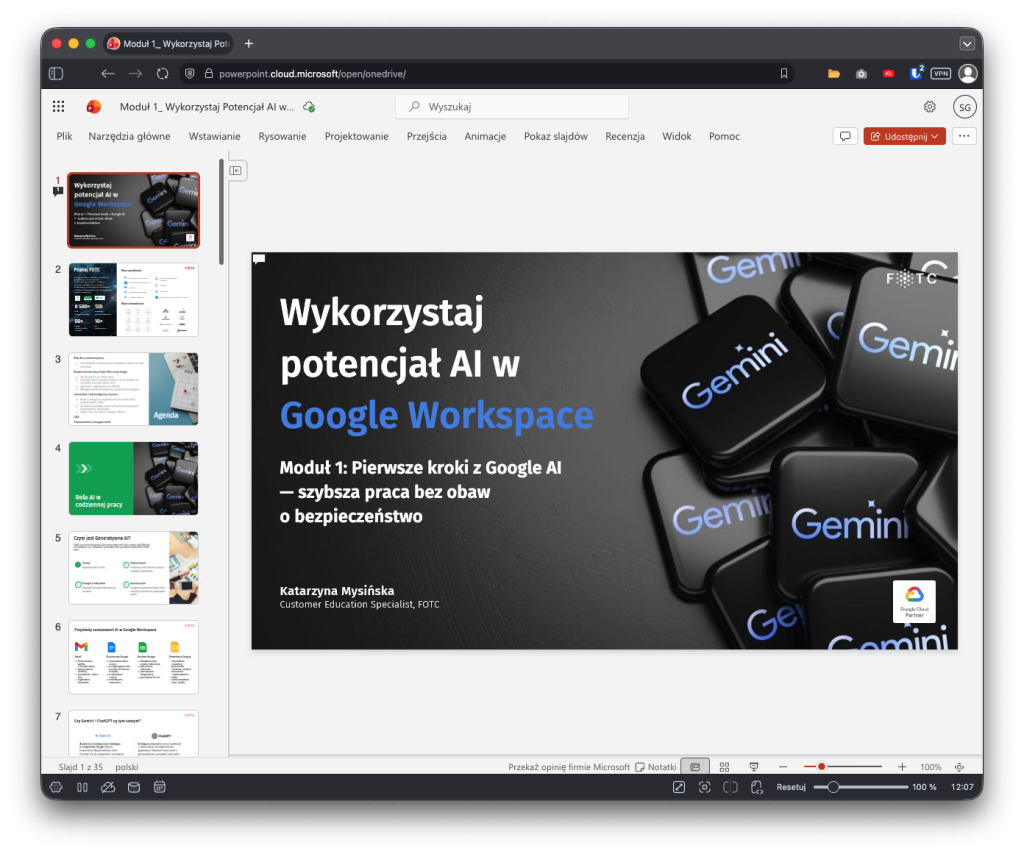Viewport: 1024px width, 854px height.
Task: Open the browser profile icon
Action: point(968,74)
